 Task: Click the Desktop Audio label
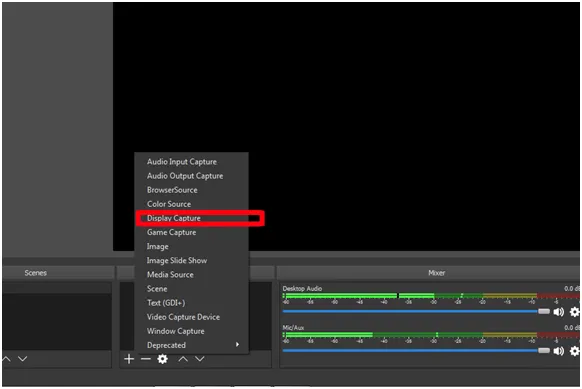tap(302, 288)
